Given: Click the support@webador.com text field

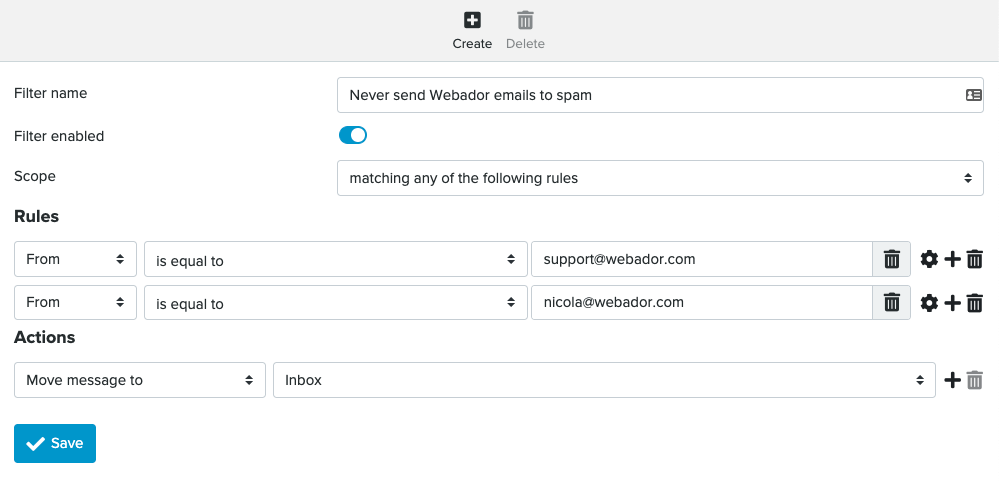Looking at the screenshot, I should (x=701, y=259).
